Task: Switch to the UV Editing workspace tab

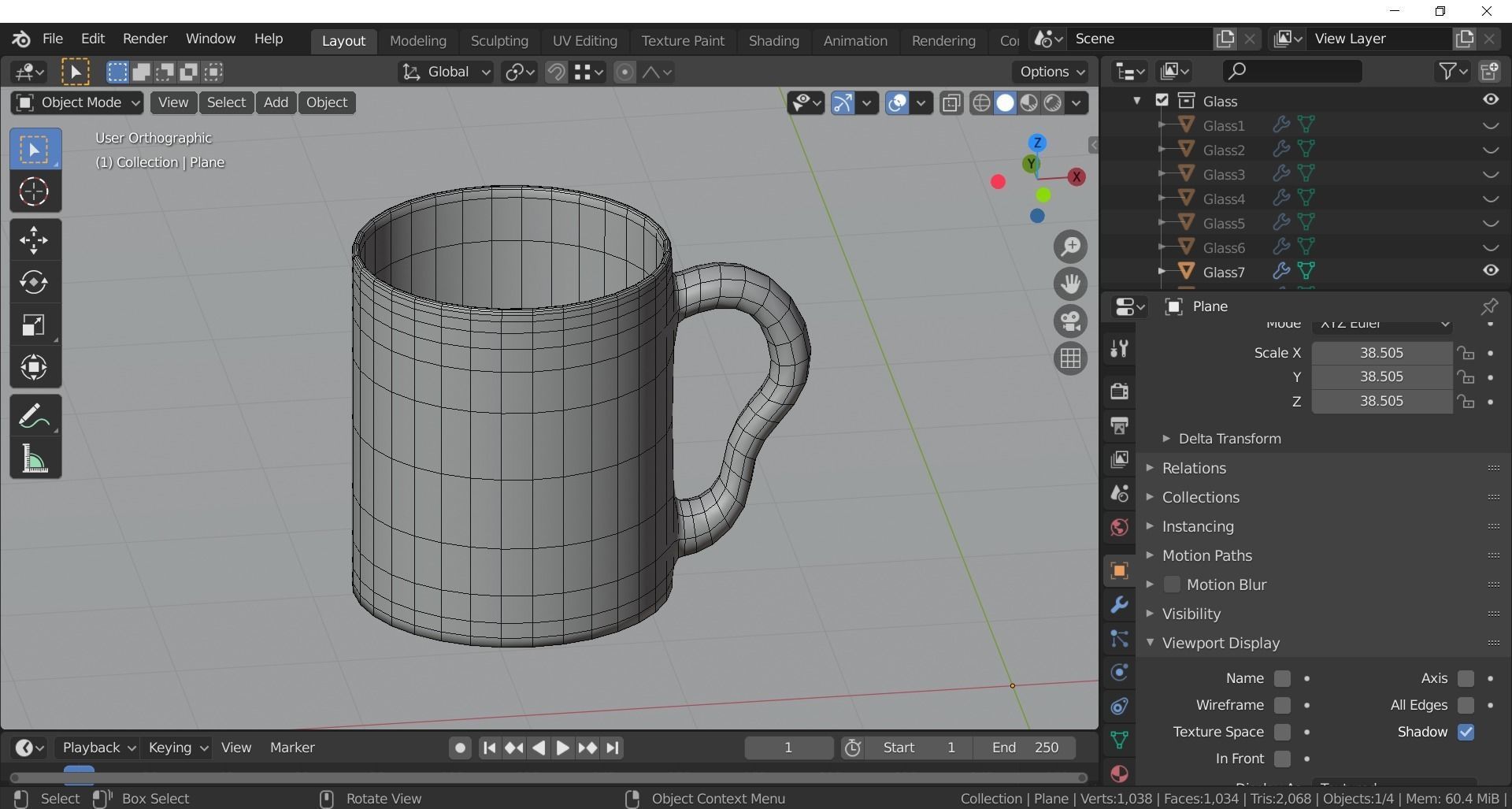Action: pyautogui.click(x=584, y=40)
